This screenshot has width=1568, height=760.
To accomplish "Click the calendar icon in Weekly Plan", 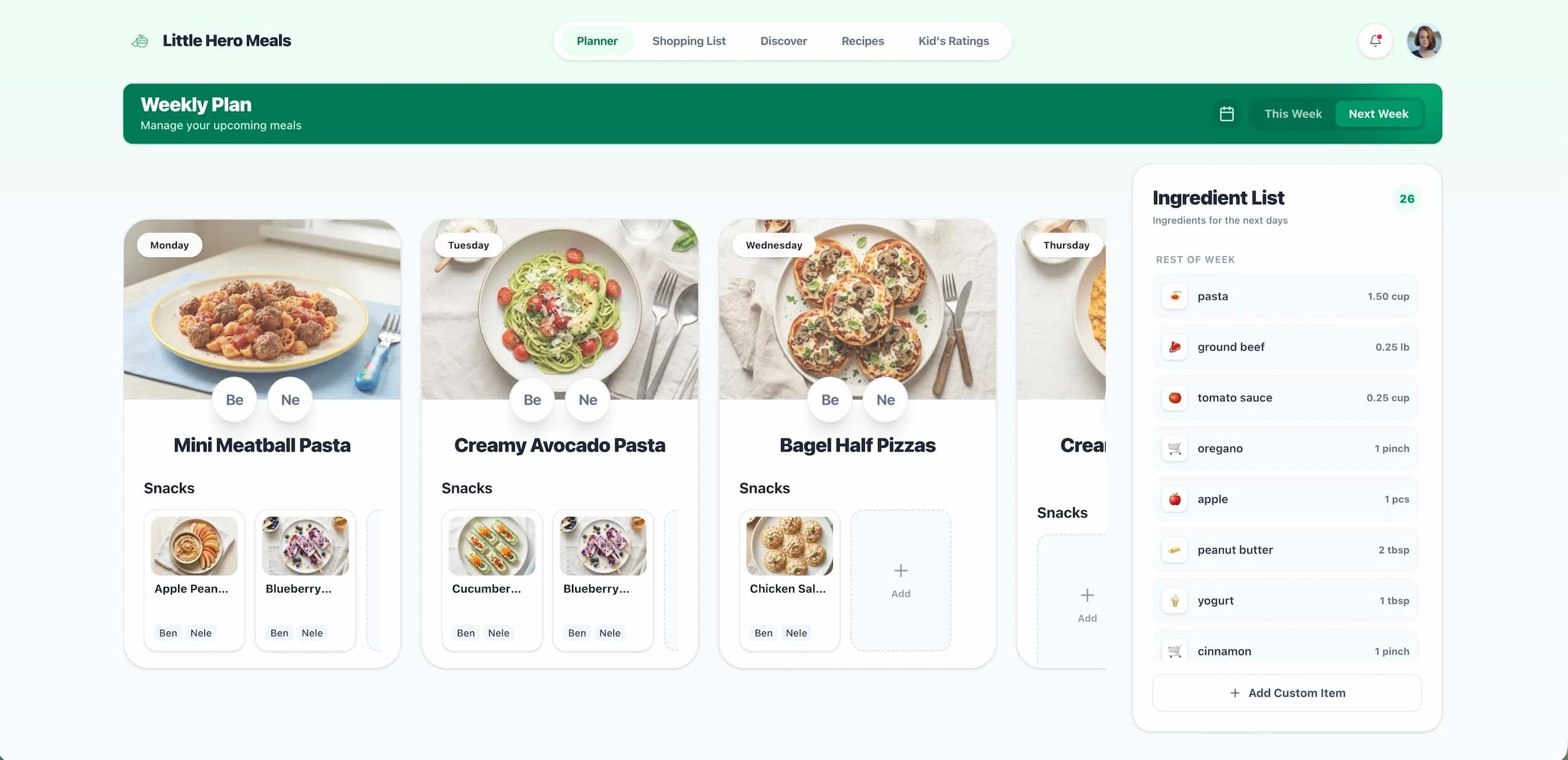I will [1226, 113].
